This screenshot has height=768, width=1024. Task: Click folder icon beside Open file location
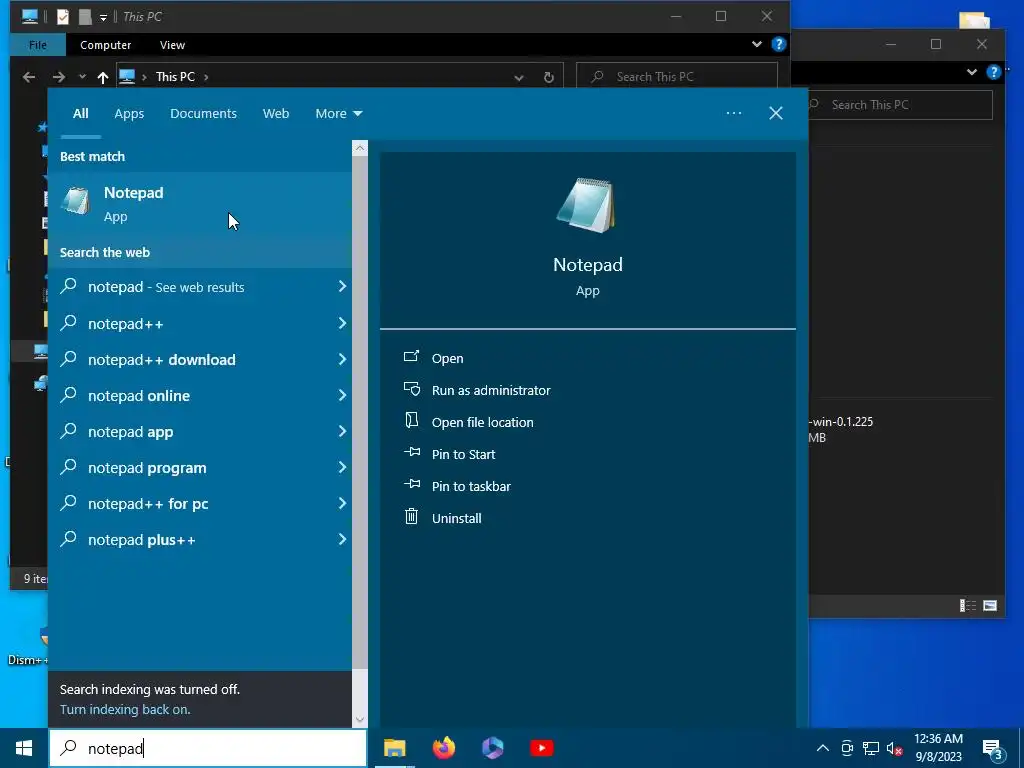[x=411, y=420]
